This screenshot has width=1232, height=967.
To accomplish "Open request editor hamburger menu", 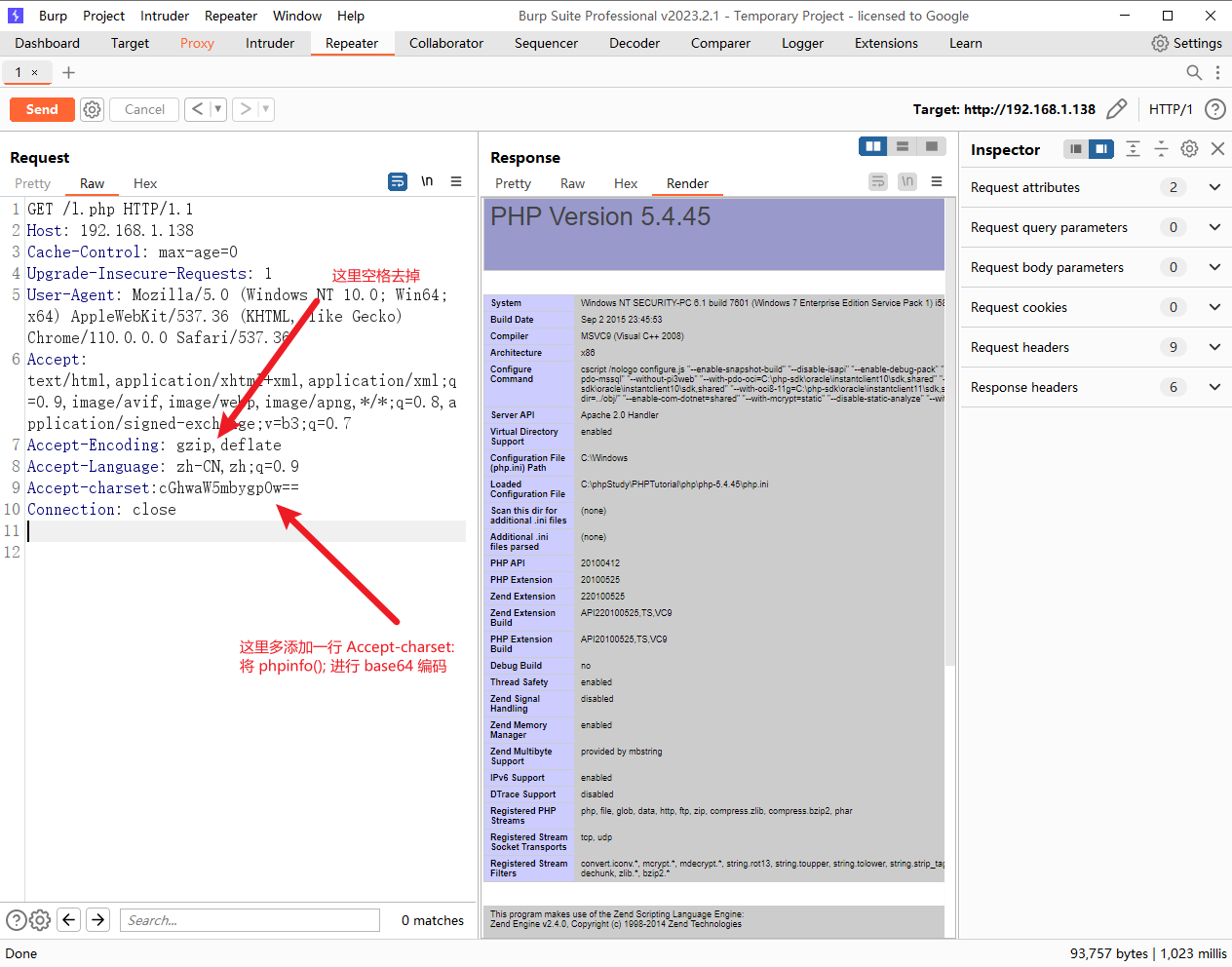I will [x=455, y=181].
